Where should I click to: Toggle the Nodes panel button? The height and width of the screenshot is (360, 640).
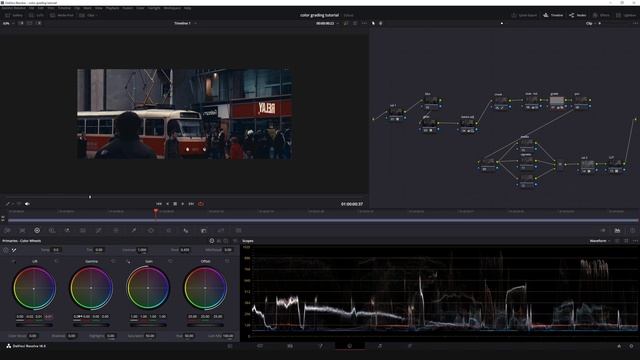[x=578, y=15]
